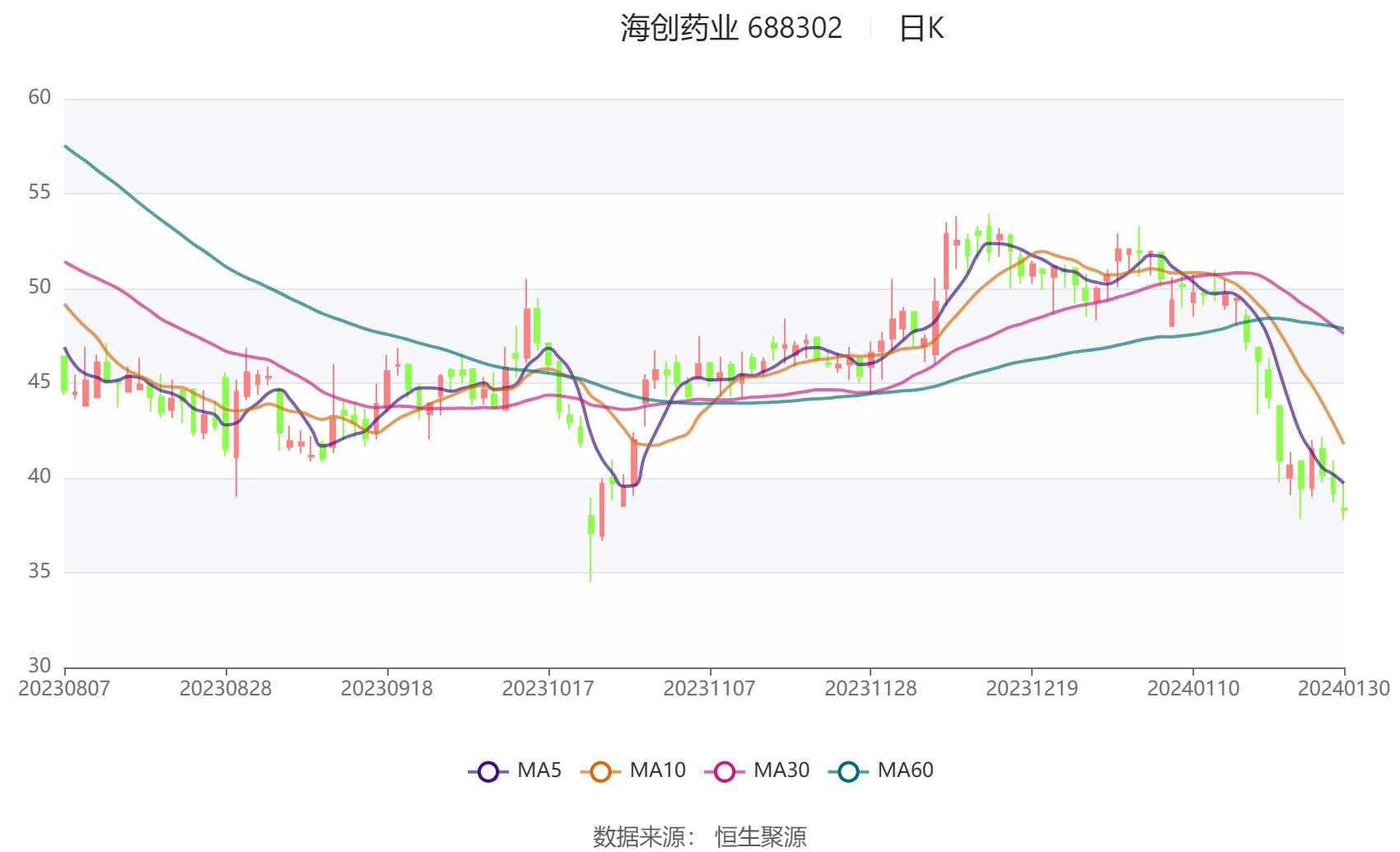Select the 20231017 date axis label
The width and height of the screenshot is (1400, 852).
[548, 689]
